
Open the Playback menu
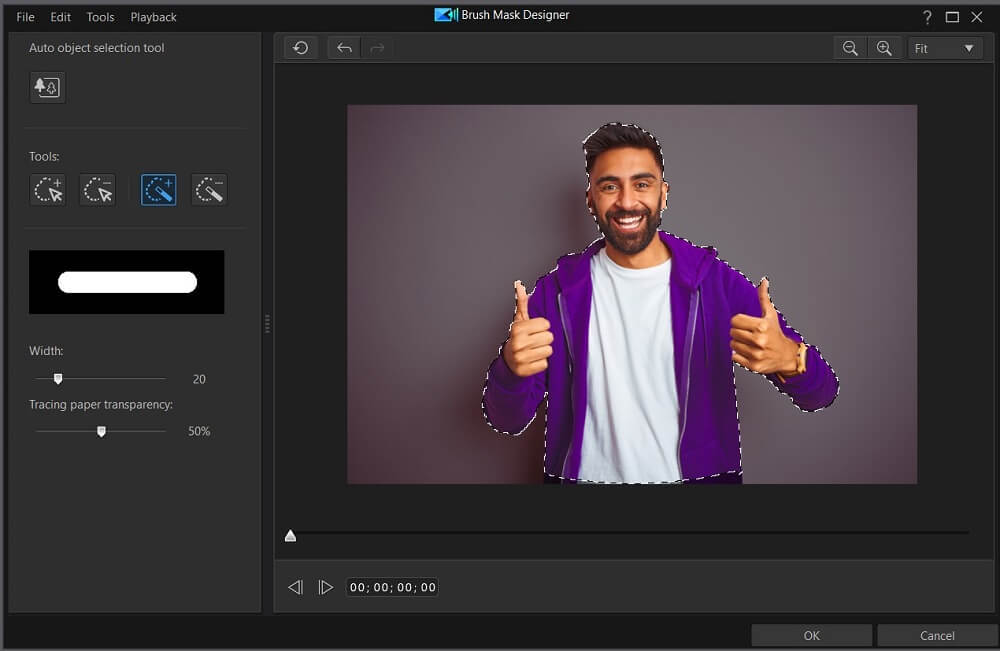pos(153,17)
